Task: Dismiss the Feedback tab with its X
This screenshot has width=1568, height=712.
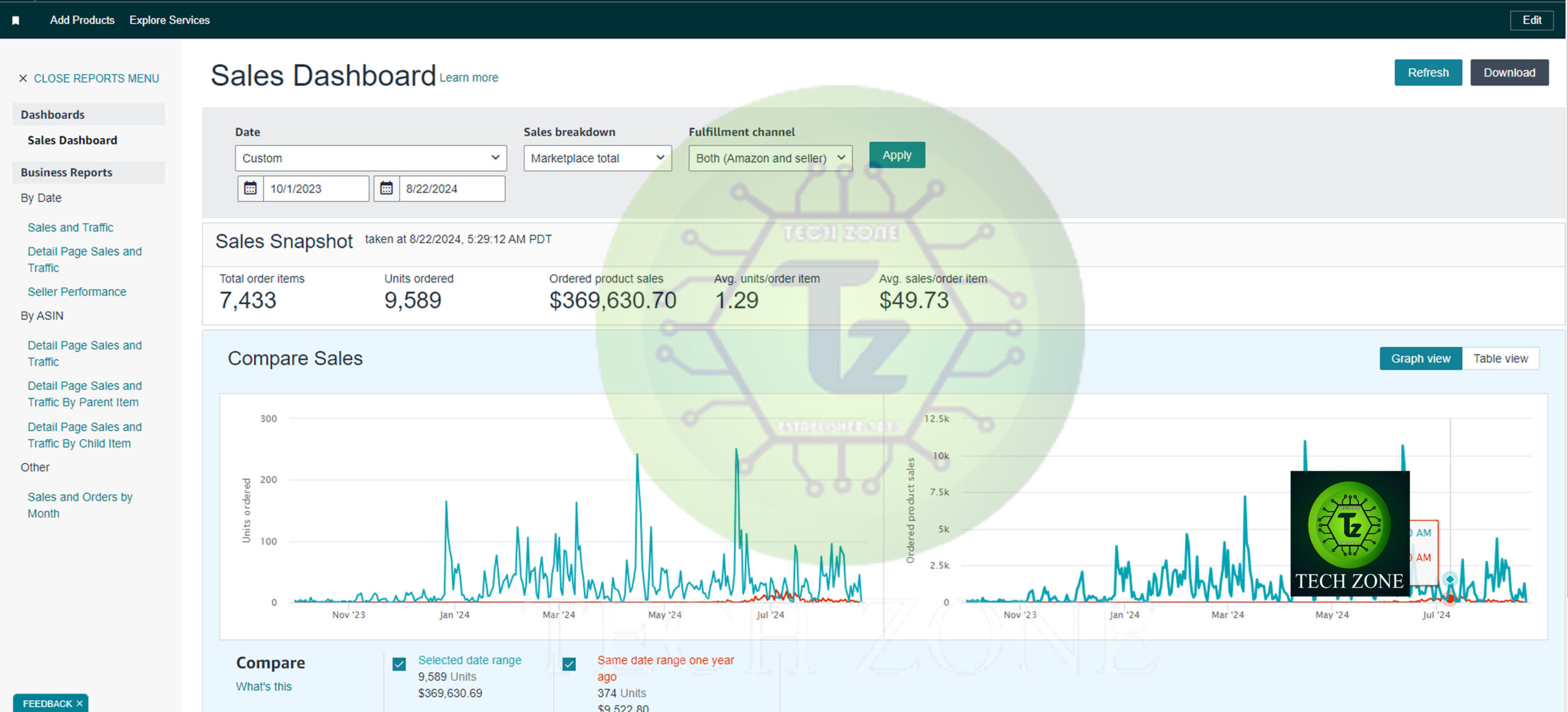Action: (79, 703)
